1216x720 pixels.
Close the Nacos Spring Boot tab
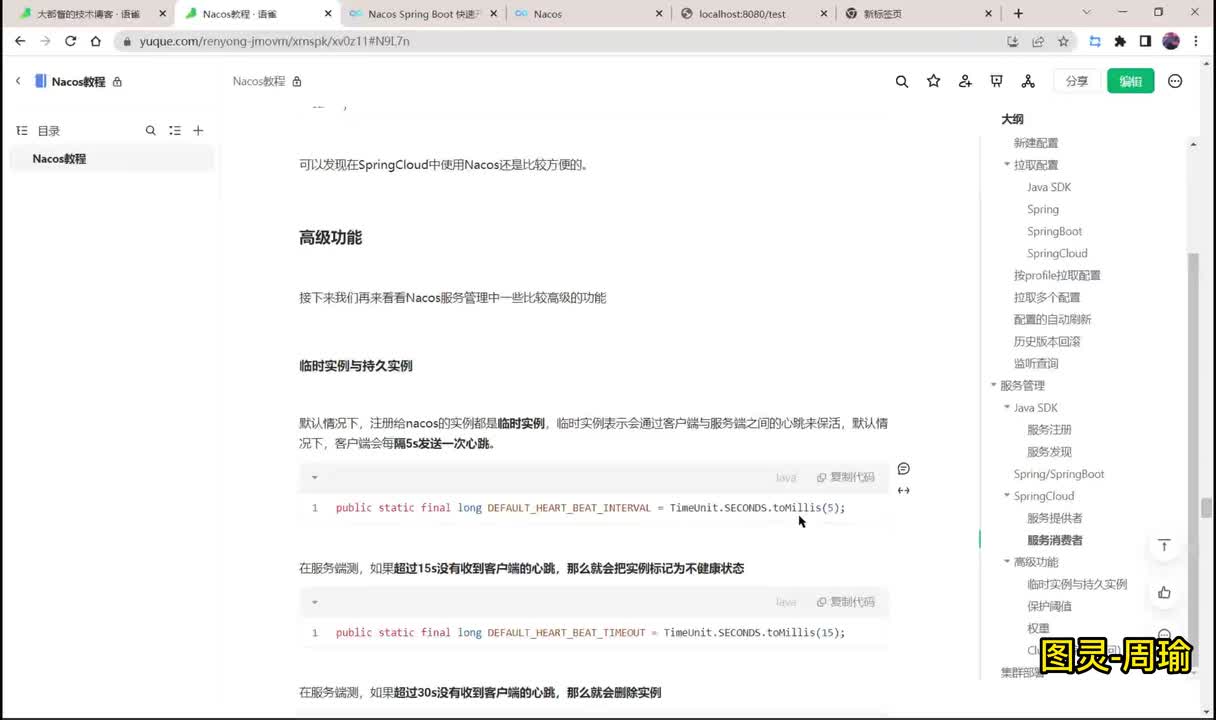[x=492, y=14]
